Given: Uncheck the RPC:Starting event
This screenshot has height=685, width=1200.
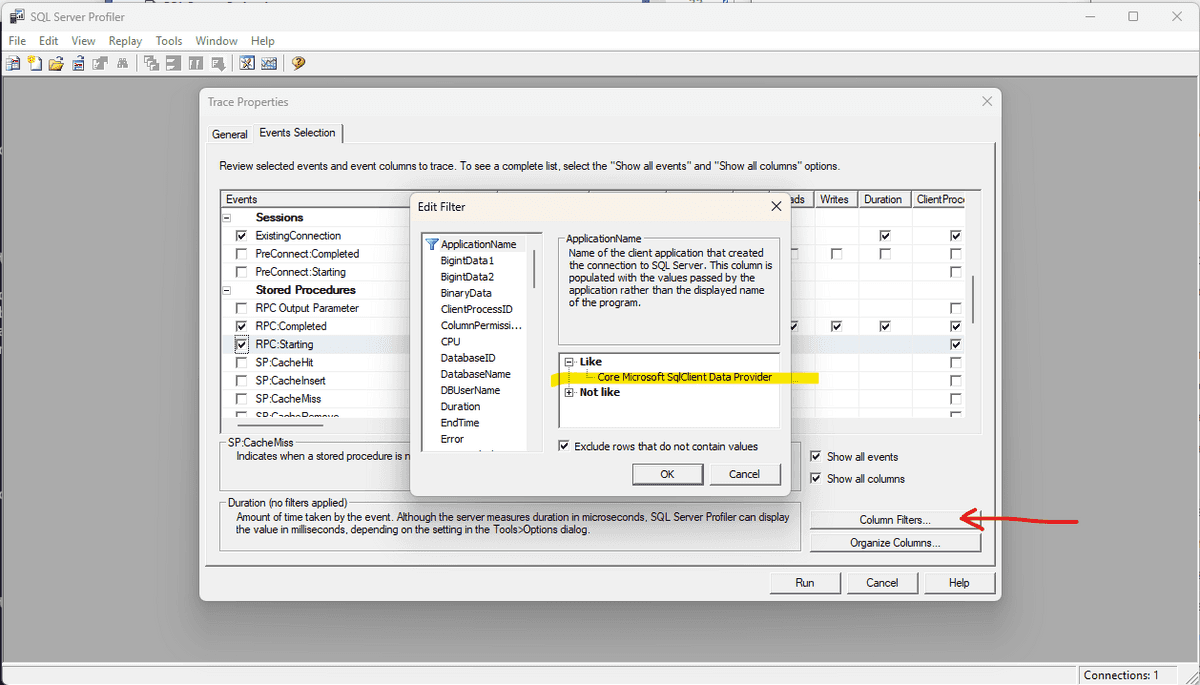Looking at the screenshot, I should [x=239, y=343].
